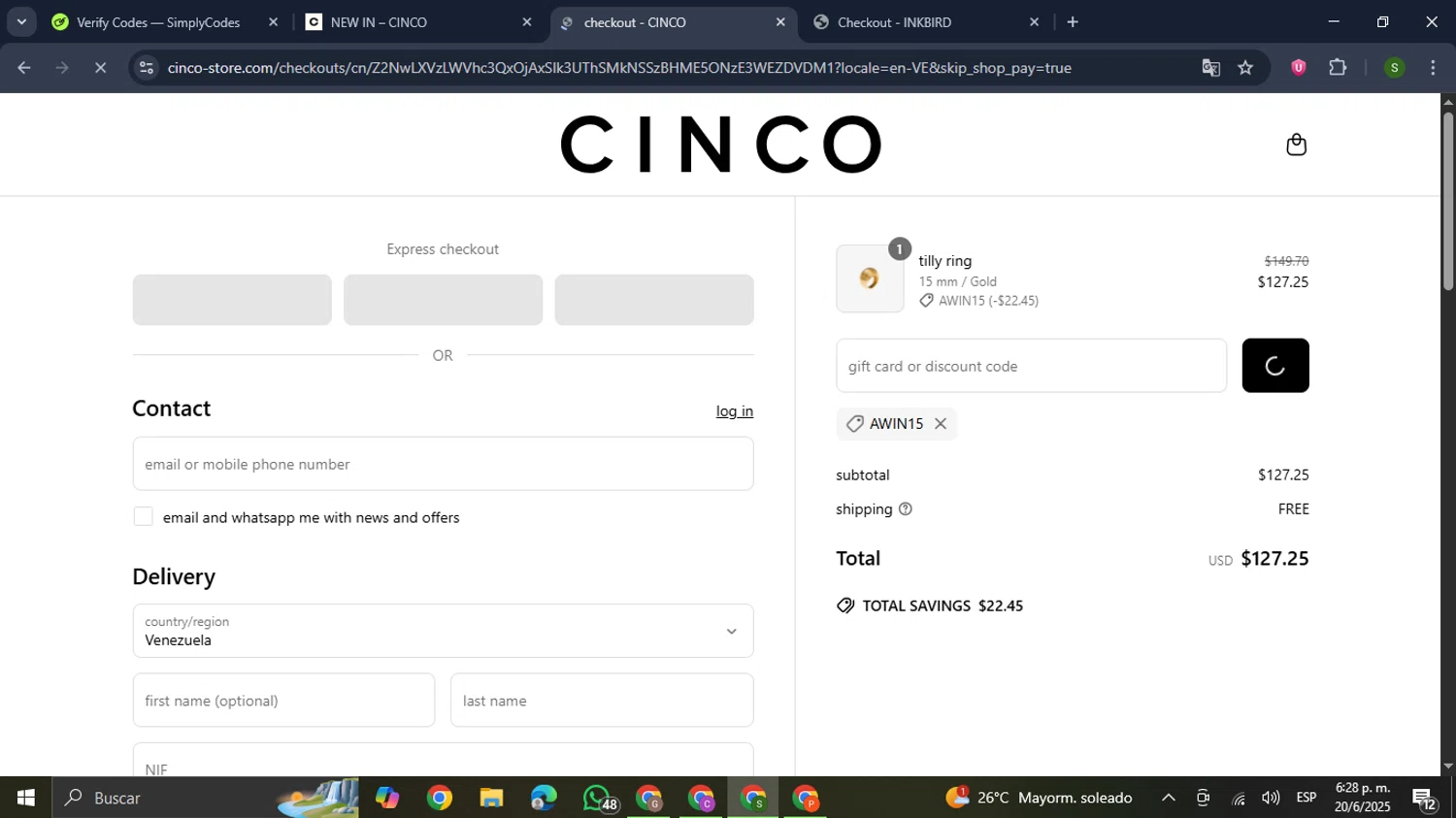The width and height of the screenshot is (1456, 818).
Task: Open the site information icon in address bar
Action: tap(147, 68)
